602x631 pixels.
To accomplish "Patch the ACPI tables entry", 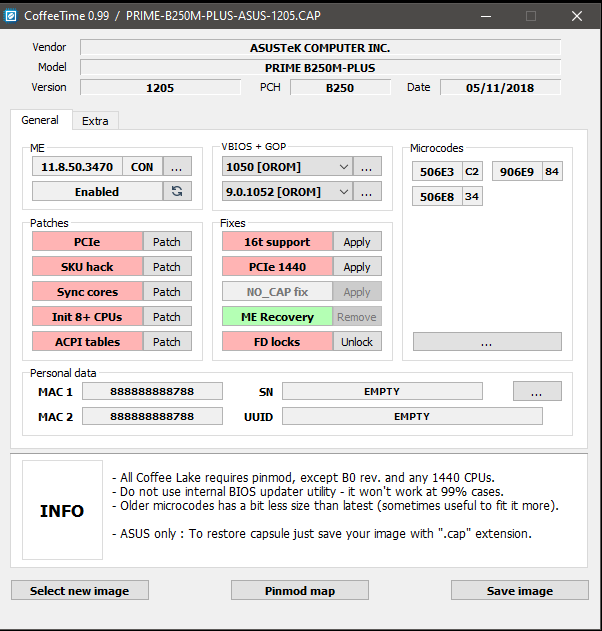I will click(167, 341).
